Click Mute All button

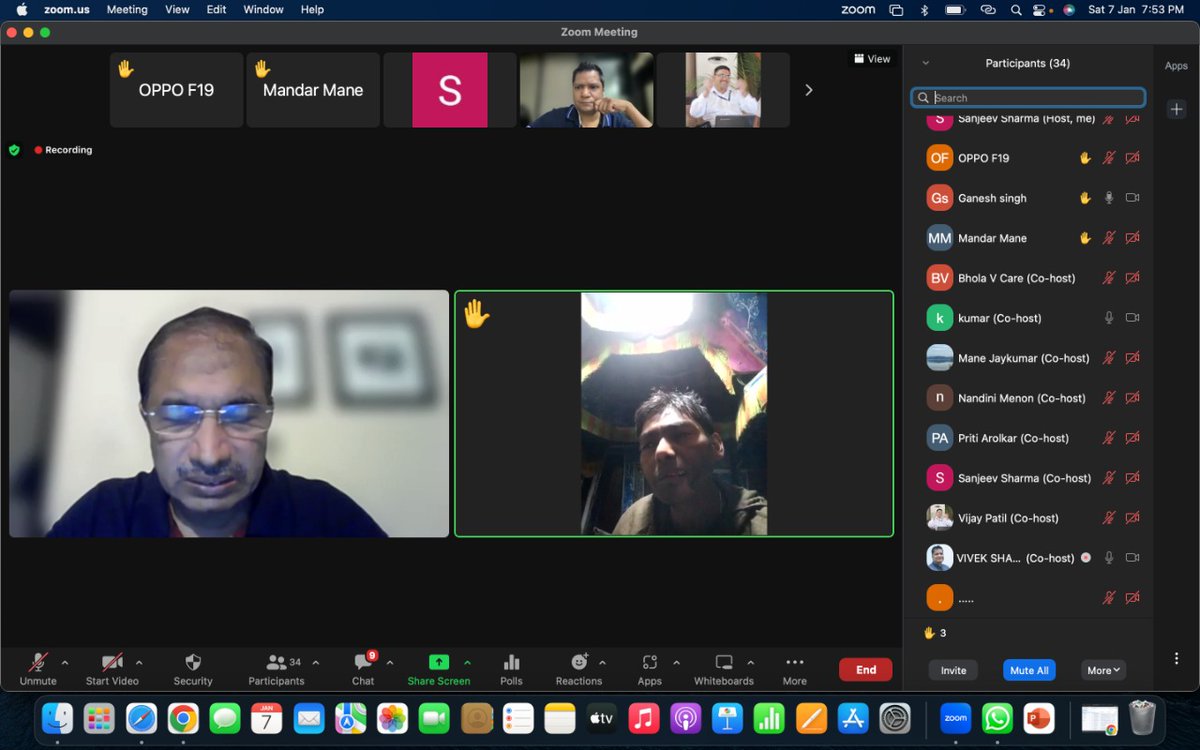pyautogui.click(x=1029, y=670)
